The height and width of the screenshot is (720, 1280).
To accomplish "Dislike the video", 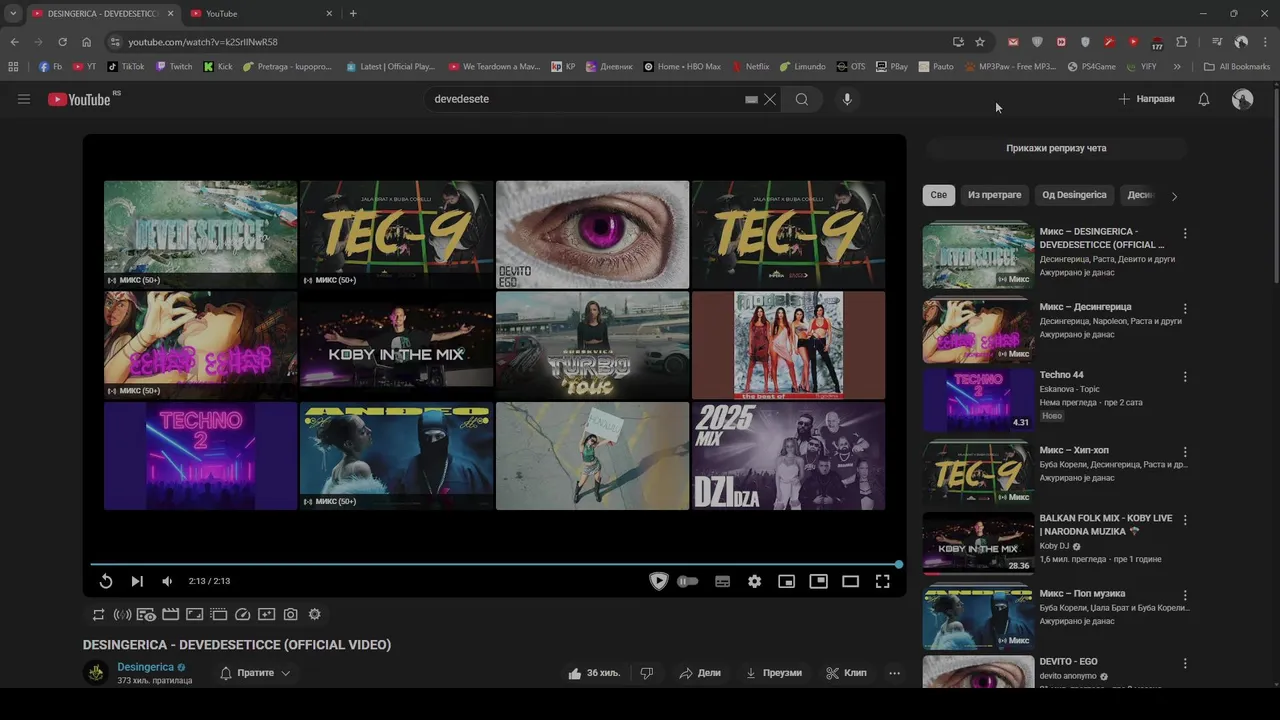I will tap(646, 673).
